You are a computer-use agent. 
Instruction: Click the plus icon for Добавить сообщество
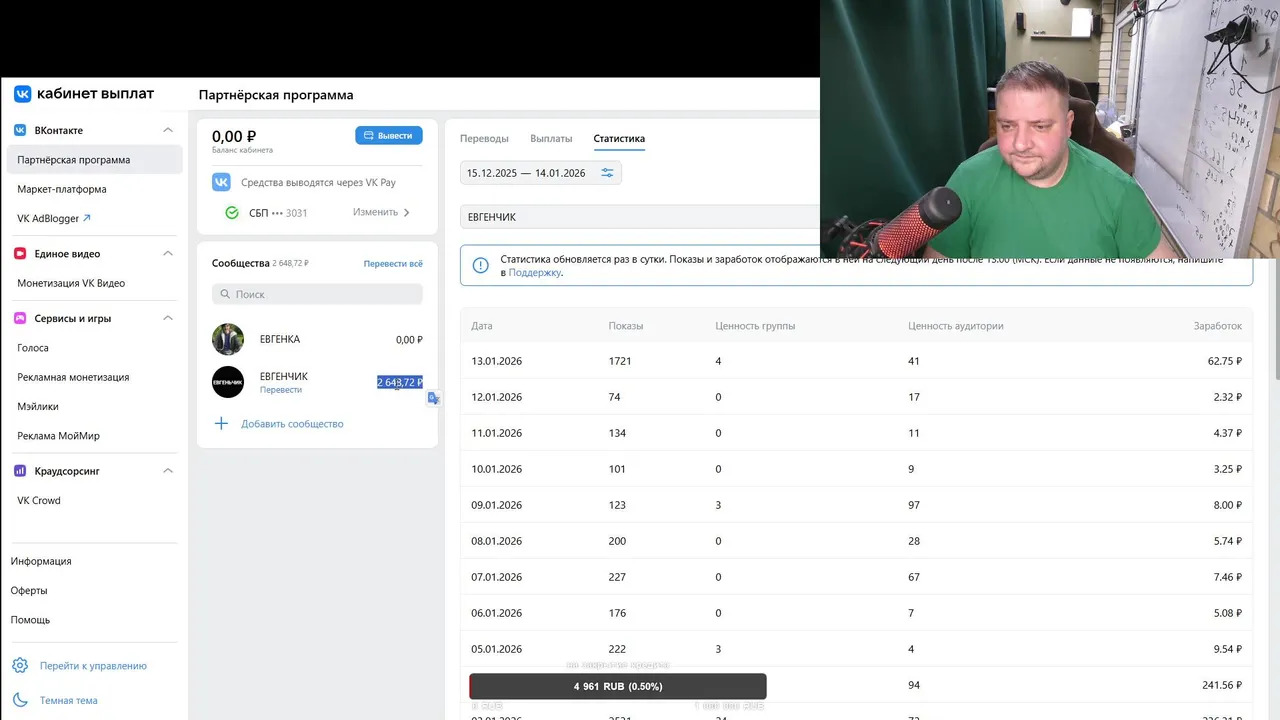(x=222, y=424)
